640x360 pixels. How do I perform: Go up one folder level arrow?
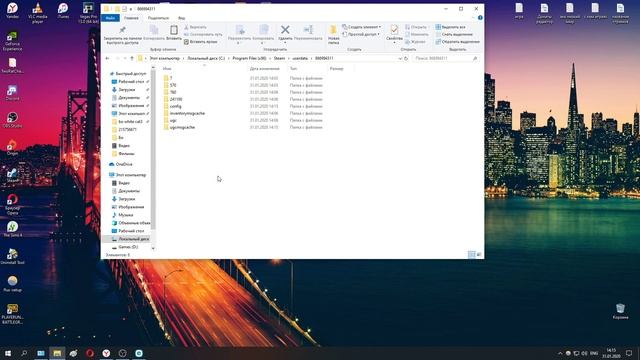pyautogui.click(x=132, y=58)
